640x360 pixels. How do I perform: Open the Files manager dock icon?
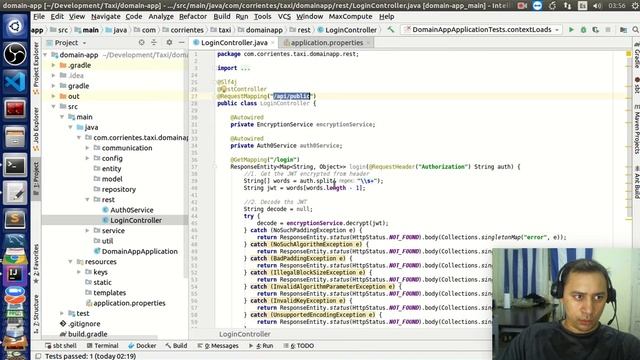point(15,137)
